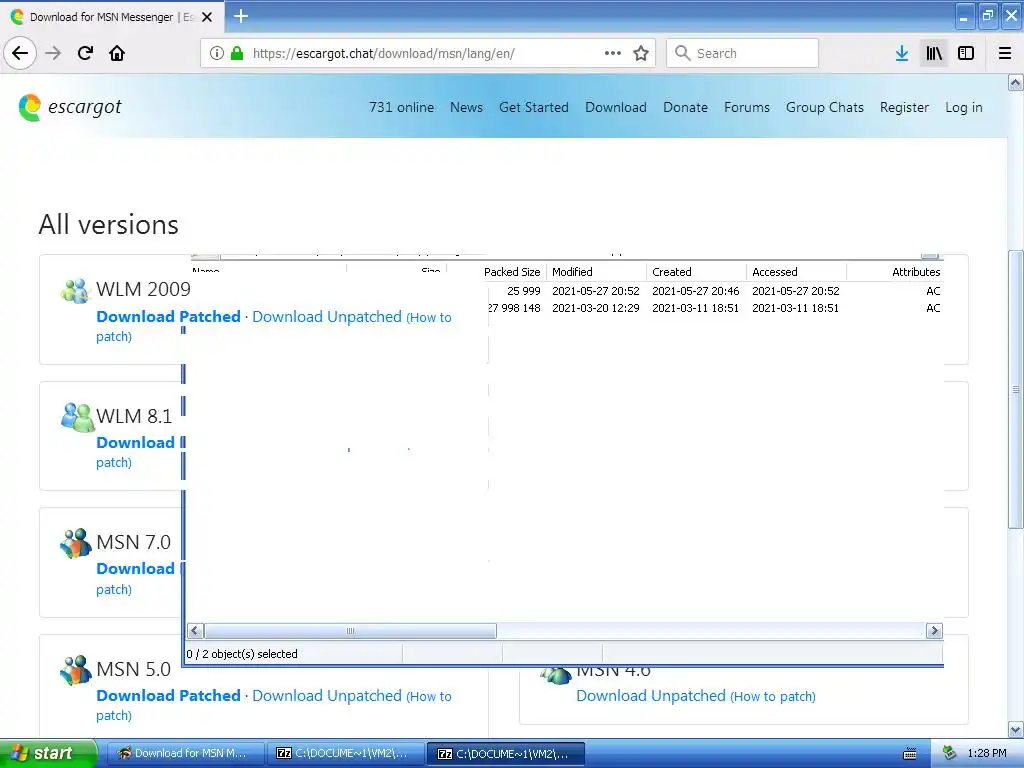Download Unpatched MSN 4.6
The image size is (1024, 768).
click(650, 696)
